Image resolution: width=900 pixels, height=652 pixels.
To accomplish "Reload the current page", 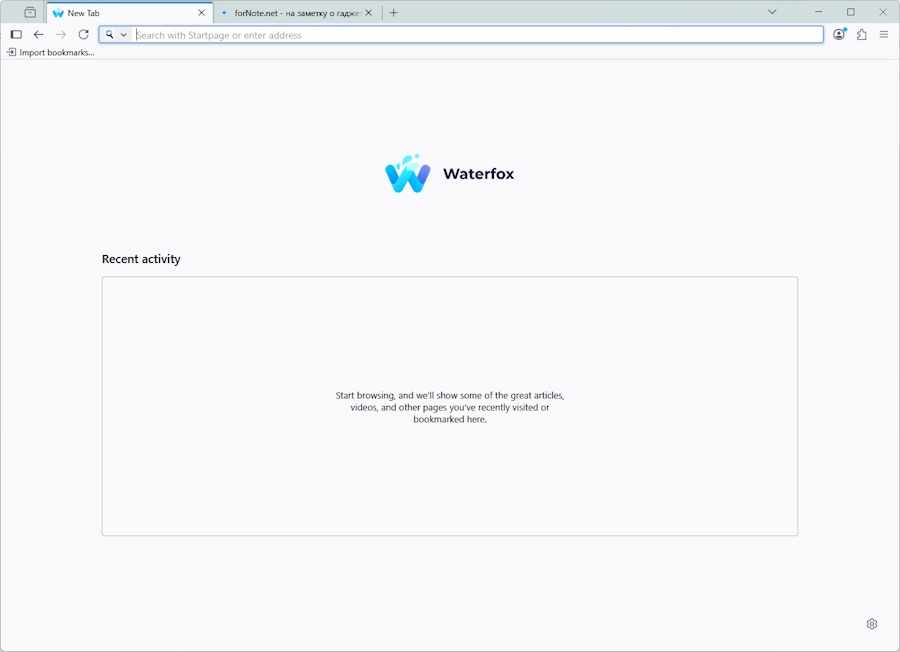I will (84, 34).
